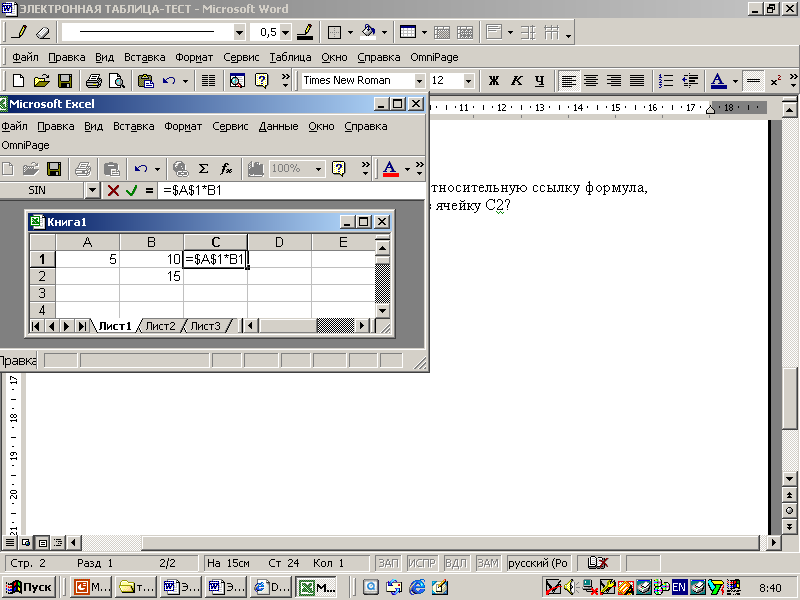Toggle Italic formatting (К) in Word
Viewport: 800px width, 600px height.
click(516, 81)
